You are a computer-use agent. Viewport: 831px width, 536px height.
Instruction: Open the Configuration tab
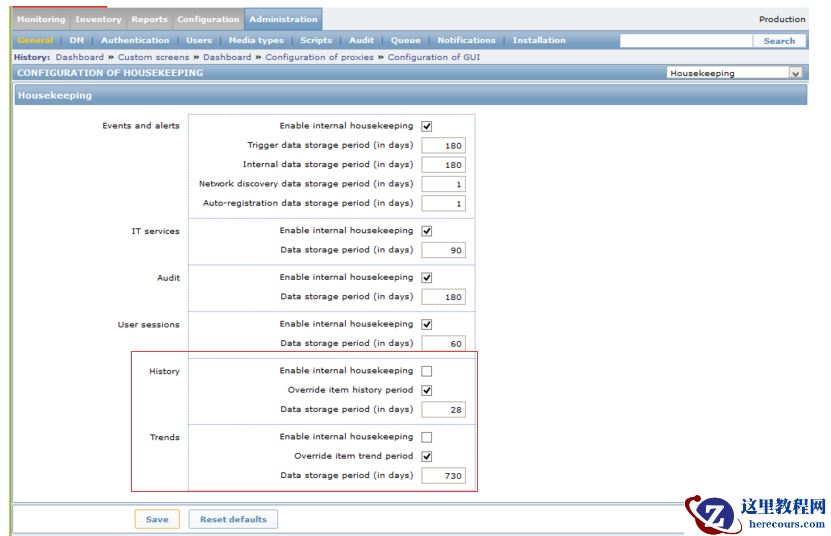208,20
